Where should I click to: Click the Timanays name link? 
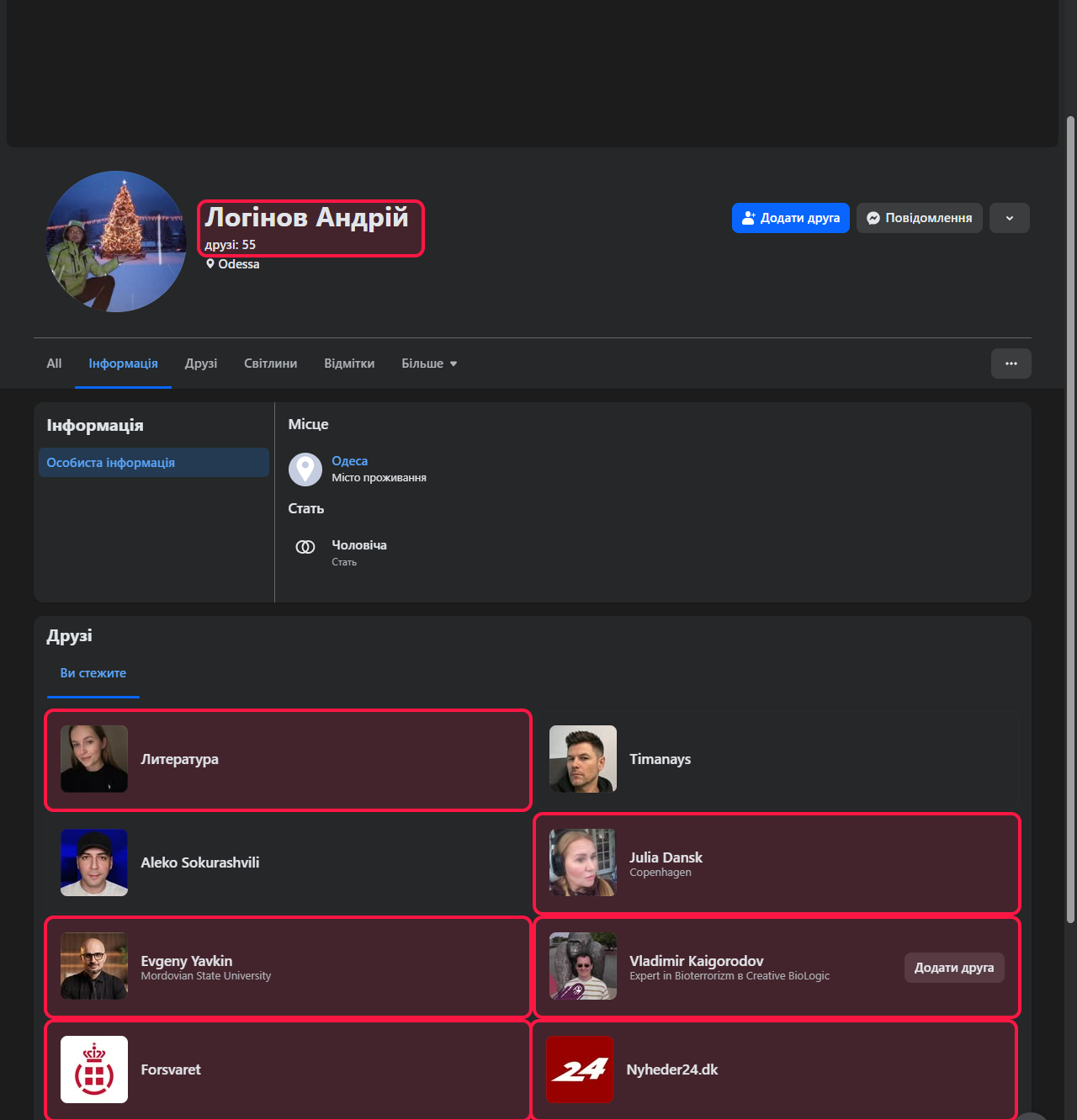pos(661,759)
